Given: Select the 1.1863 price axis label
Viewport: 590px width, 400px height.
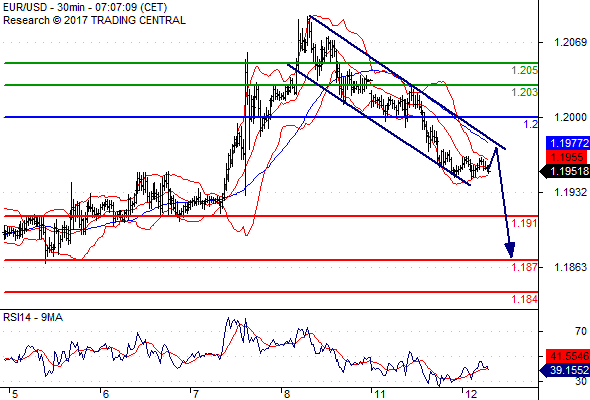Looking at the screenshot, I should 570,267.
